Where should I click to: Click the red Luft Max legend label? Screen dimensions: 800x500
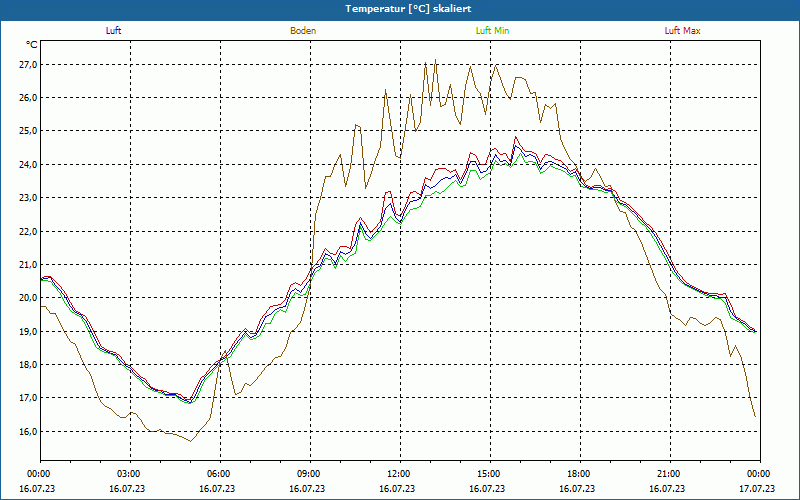682,31
